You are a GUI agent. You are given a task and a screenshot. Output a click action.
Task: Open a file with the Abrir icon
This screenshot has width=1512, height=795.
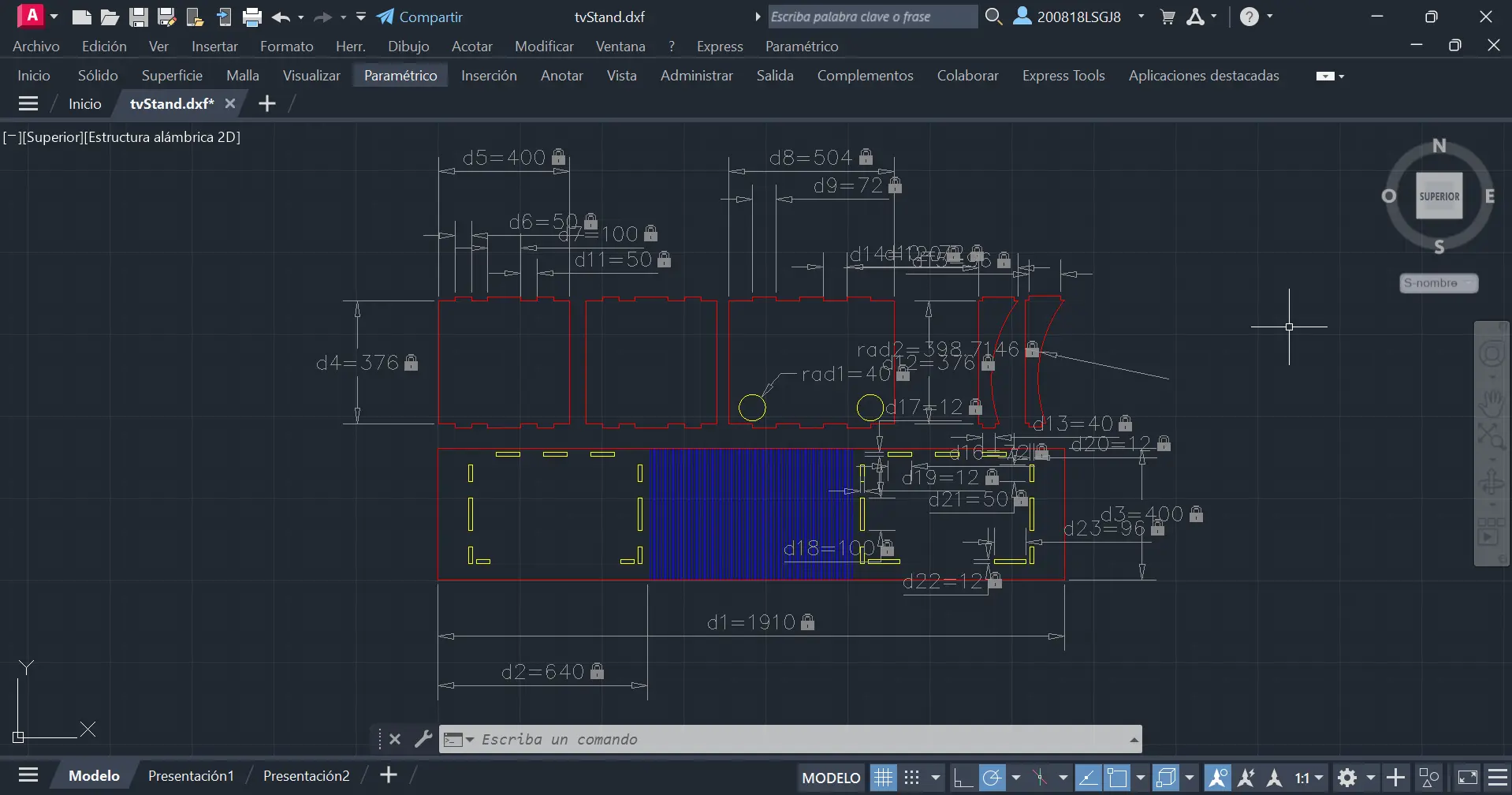pos(110,17)
